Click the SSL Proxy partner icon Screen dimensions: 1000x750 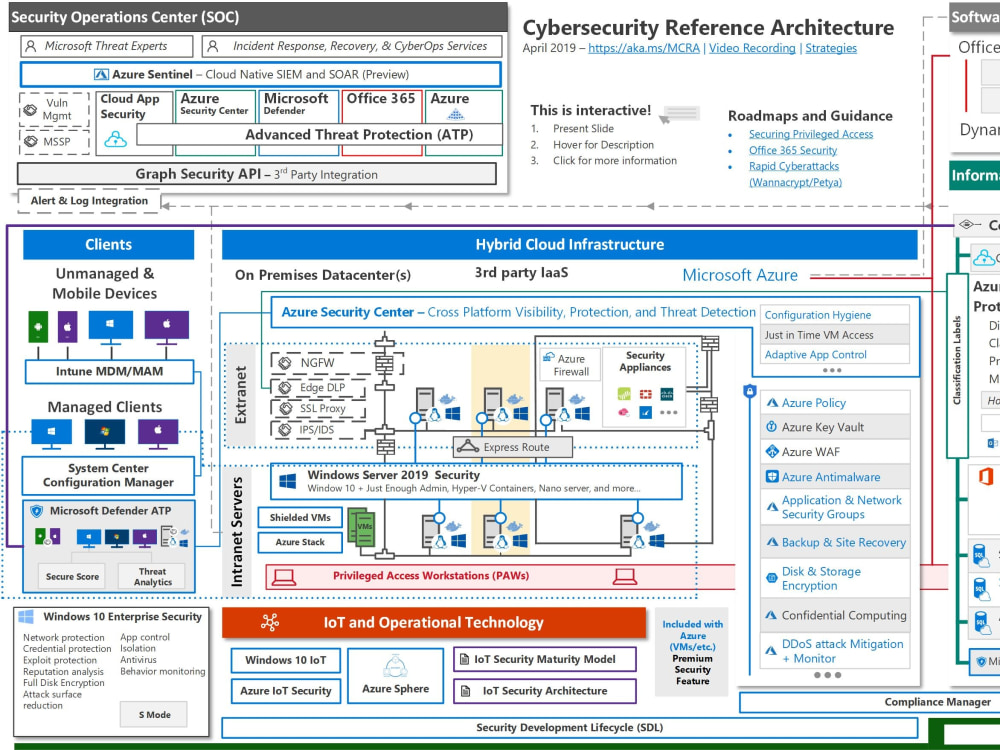pos(285,408)
